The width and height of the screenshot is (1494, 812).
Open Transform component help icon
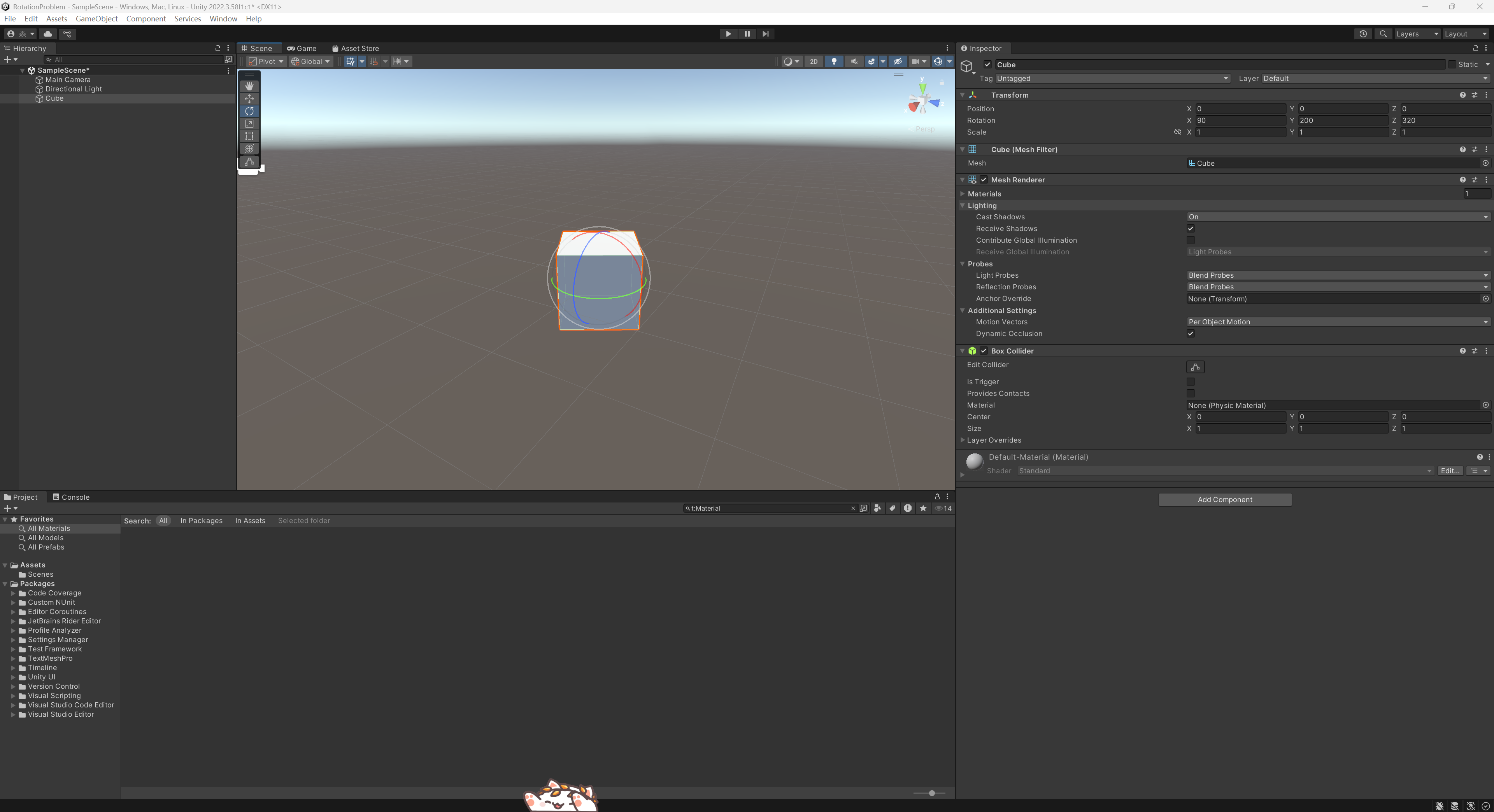(1463, 95)
